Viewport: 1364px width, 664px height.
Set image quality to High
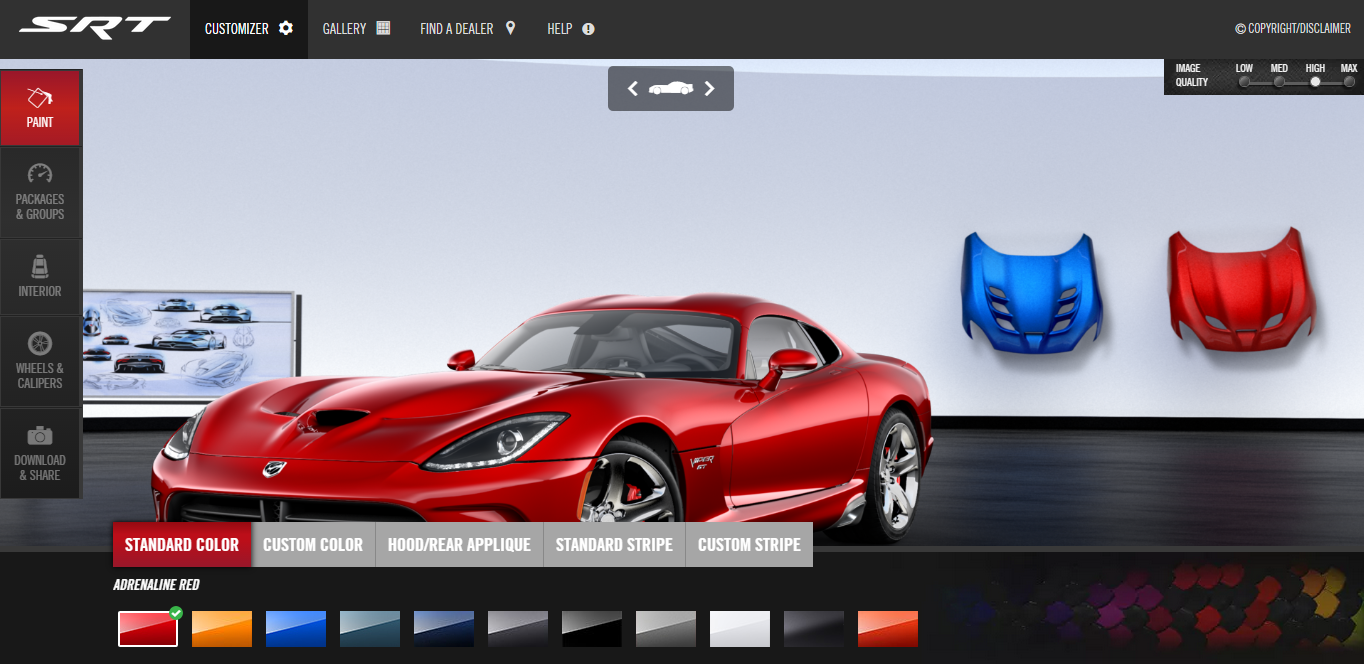pyautogui.click(x=1315, y=82)
